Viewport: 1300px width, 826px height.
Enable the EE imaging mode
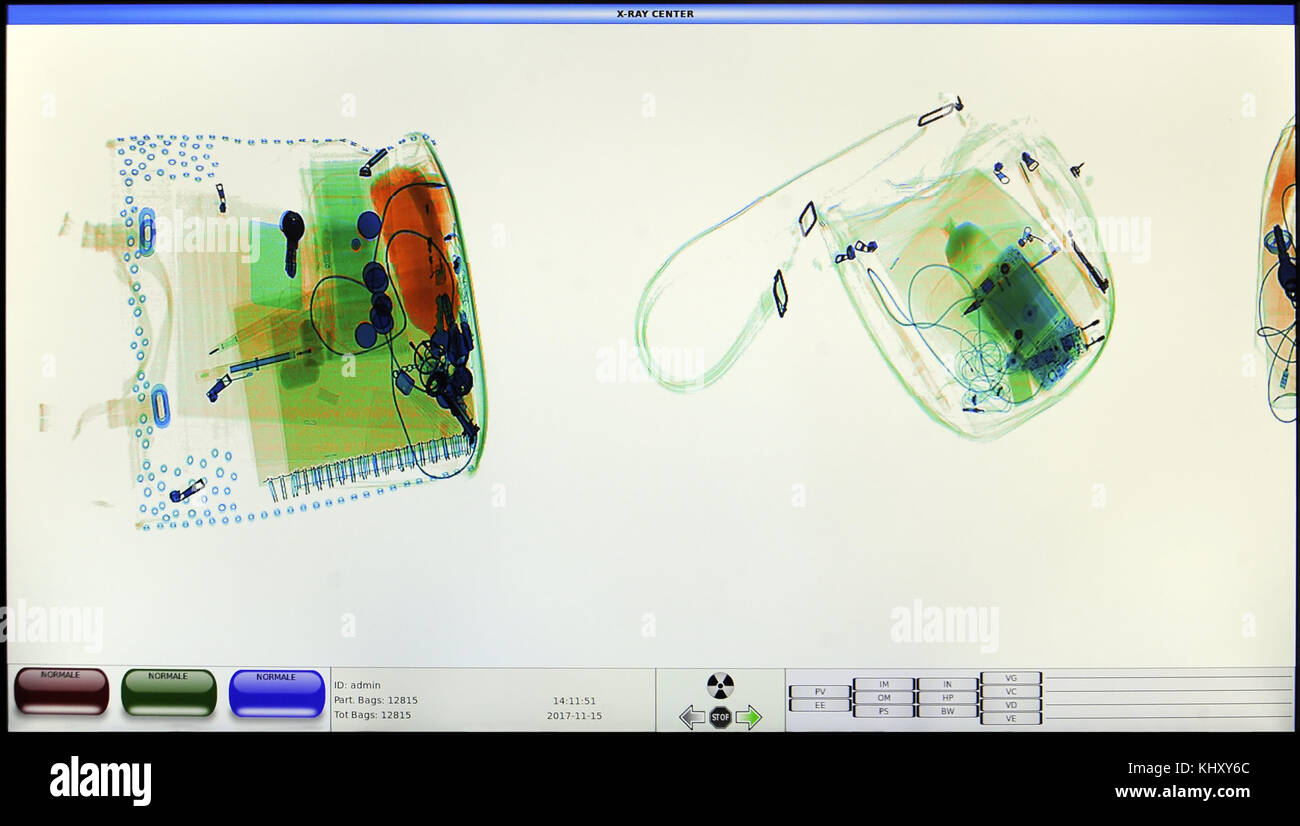click(x=819, y=705)
